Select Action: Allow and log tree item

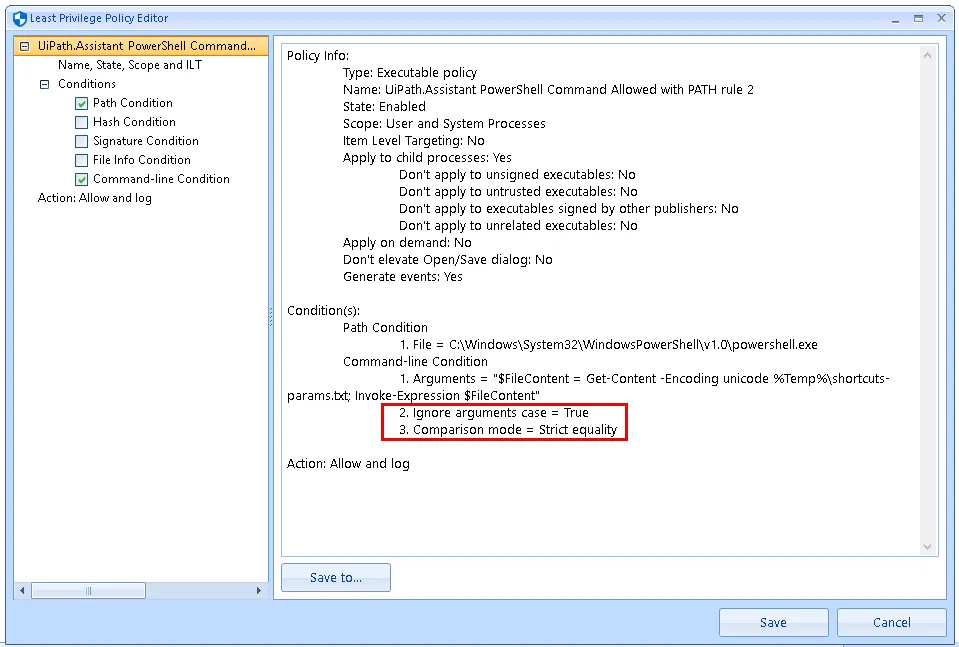[95, 198]
